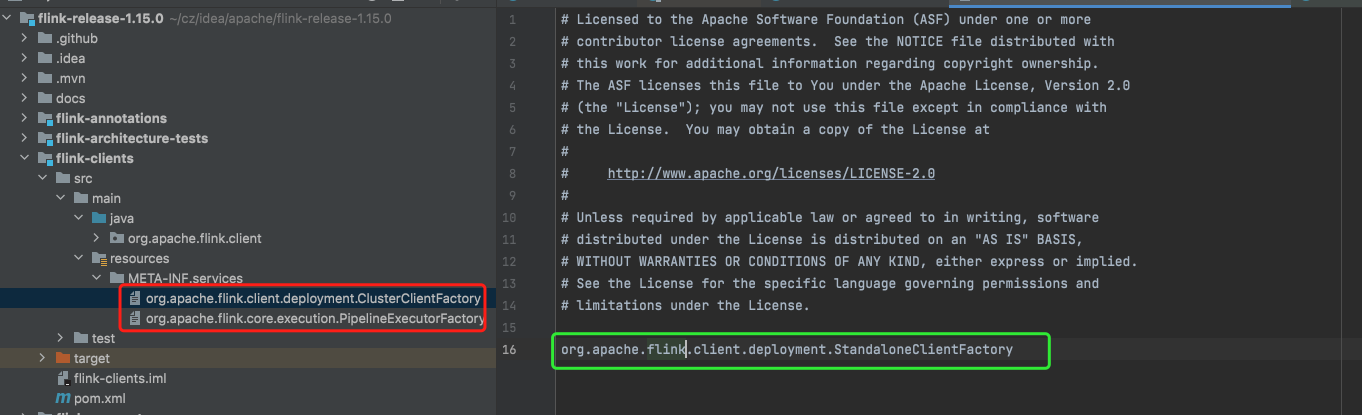Expand the test folder

click(x=61, y=338)
